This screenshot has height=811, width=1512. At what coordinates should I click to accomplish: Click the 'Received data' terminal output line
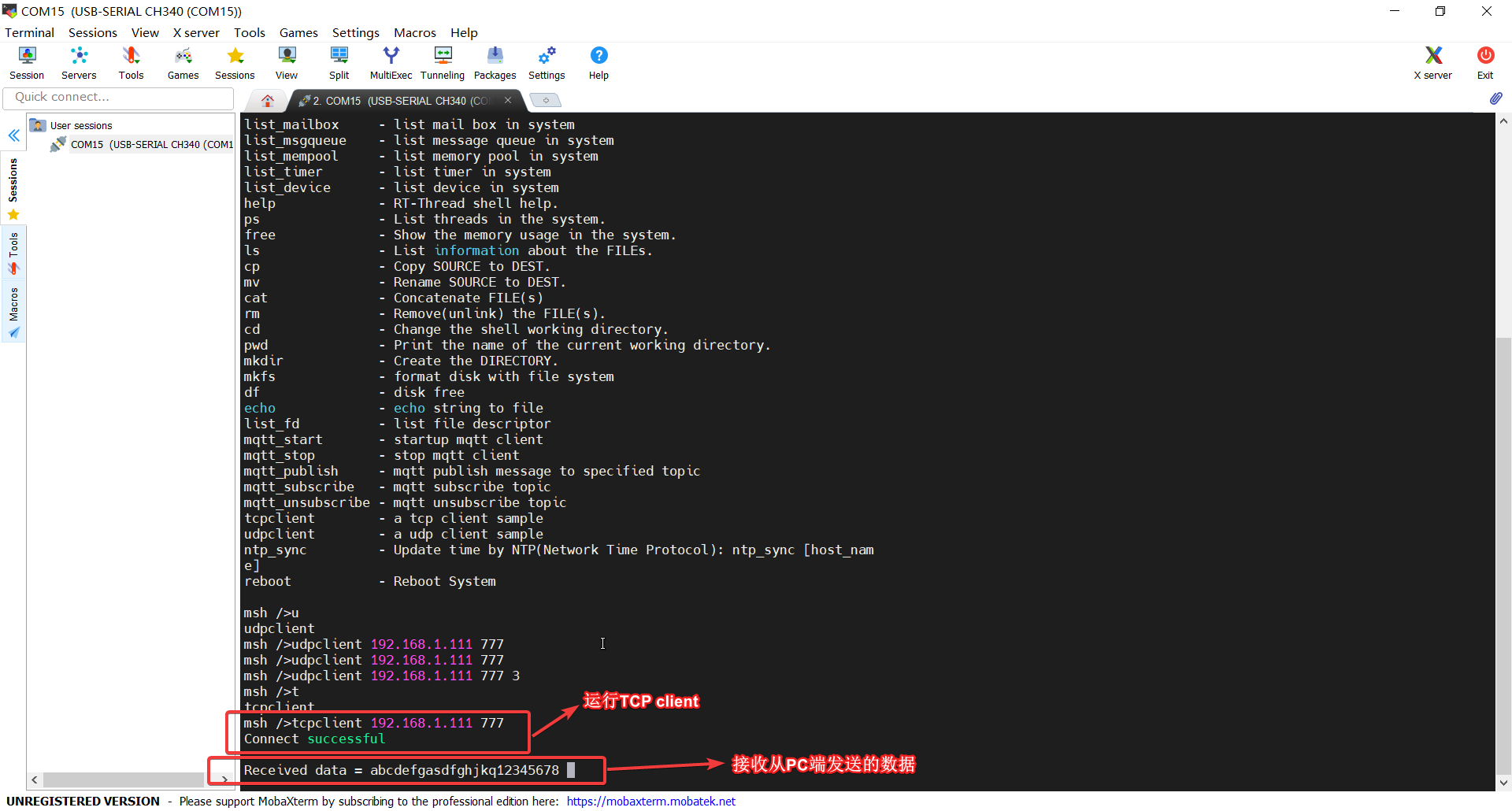tap(402, 770)
